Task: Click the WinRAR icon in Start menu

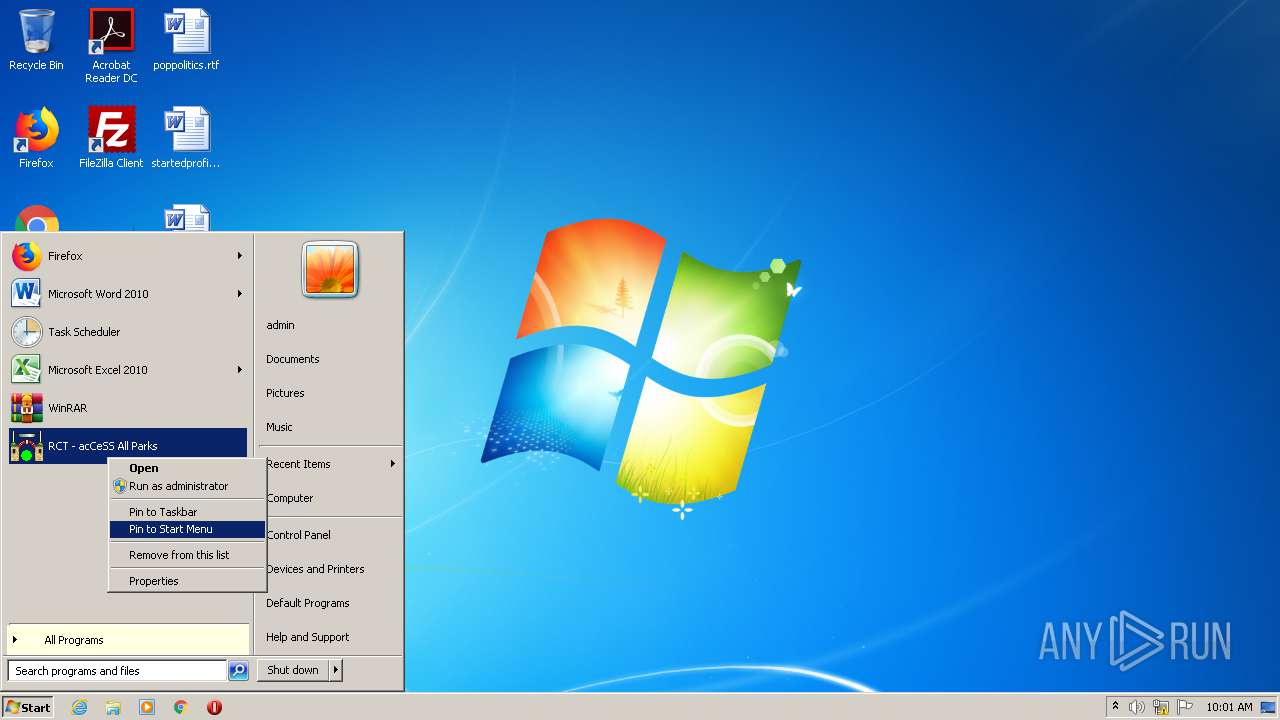Action: tap(27, 408)
